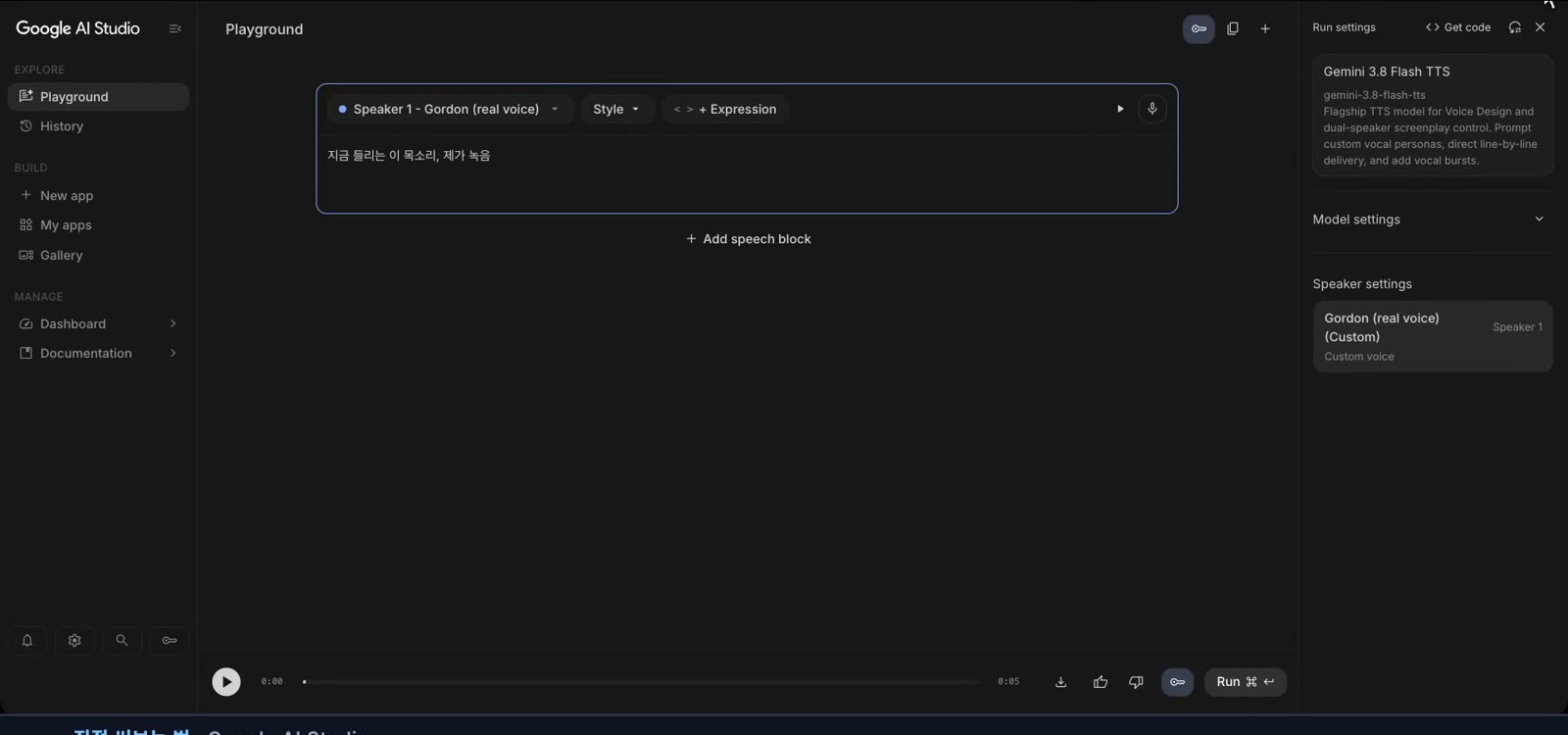Image resolution: width=1568 pixels, height=735 pixels.
Task: Open My apps
Action: coord(98,225)
